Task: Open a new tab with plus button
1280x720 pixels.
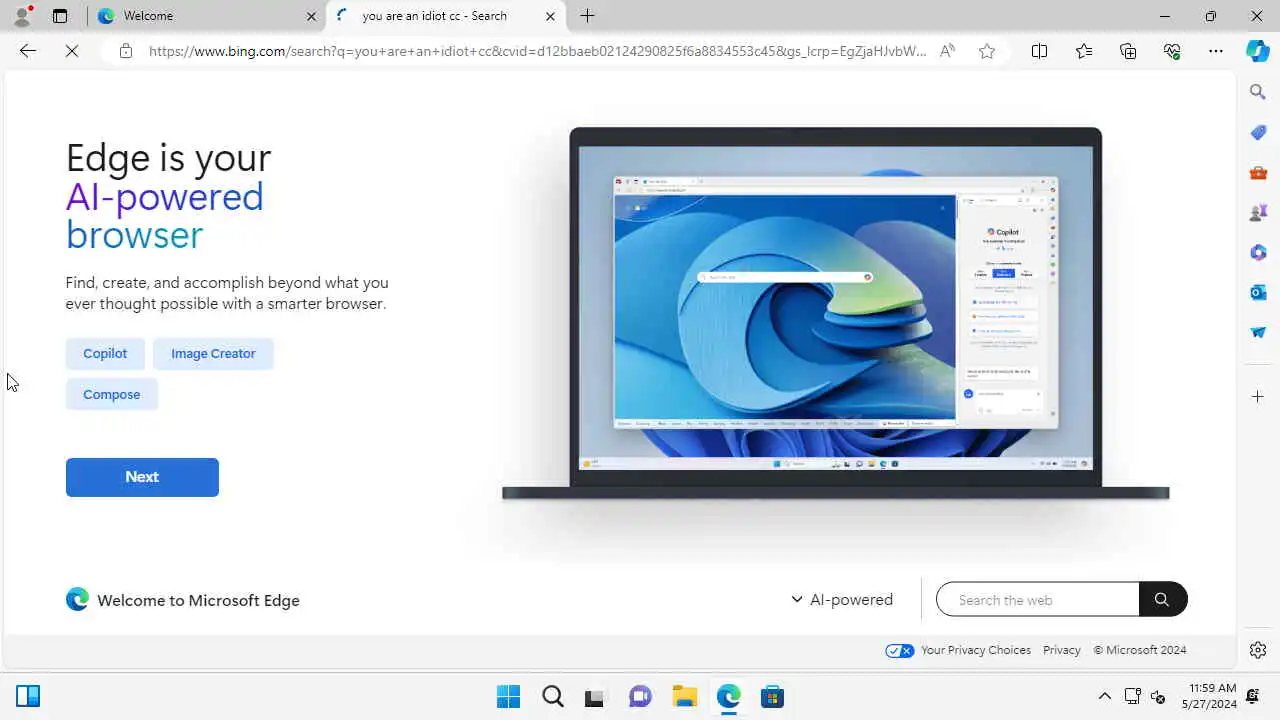Action: click(588, 16)
